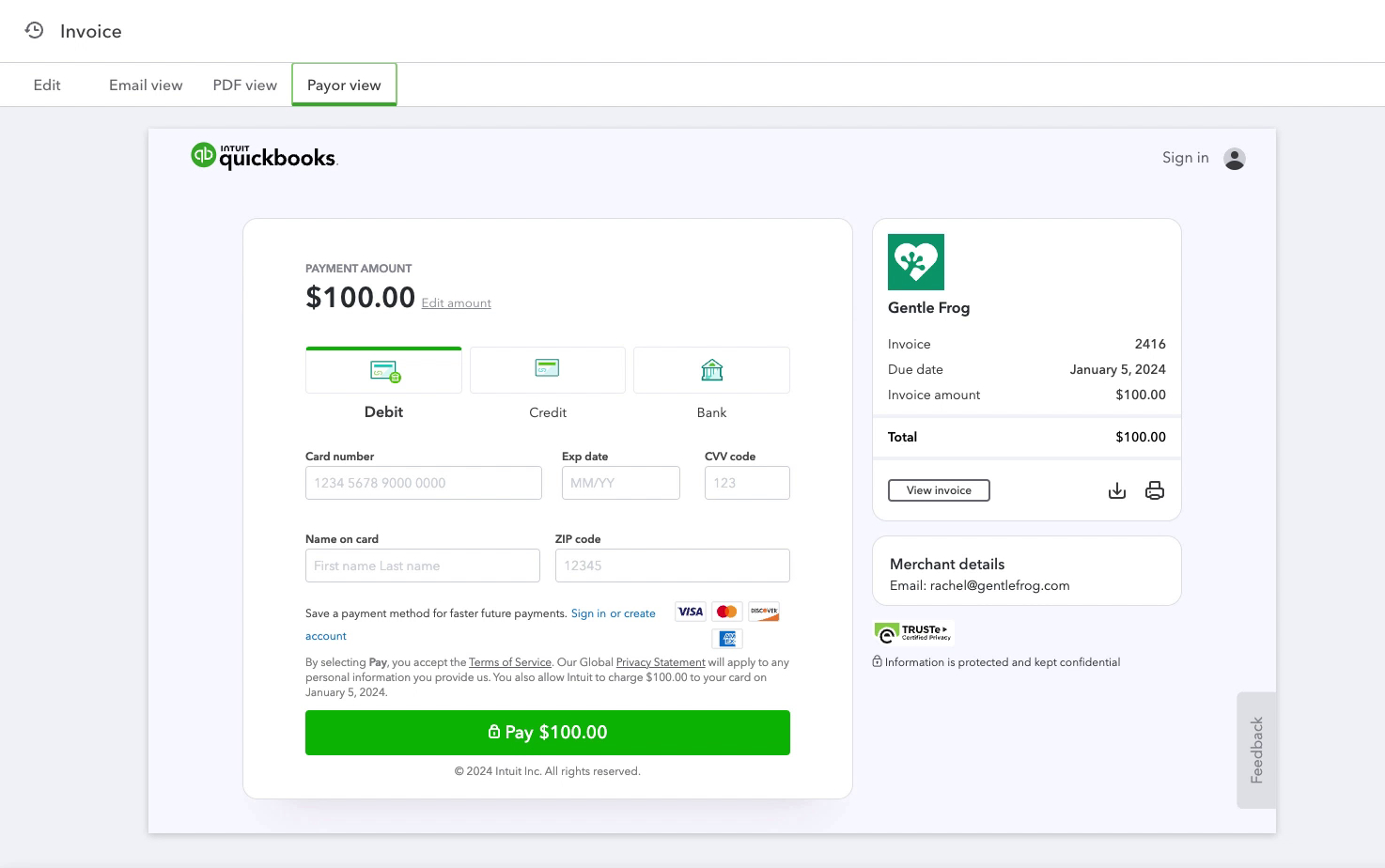The image size is (1385, 868).
Task: Focus the Exp date field
Action: click(621, 483)
